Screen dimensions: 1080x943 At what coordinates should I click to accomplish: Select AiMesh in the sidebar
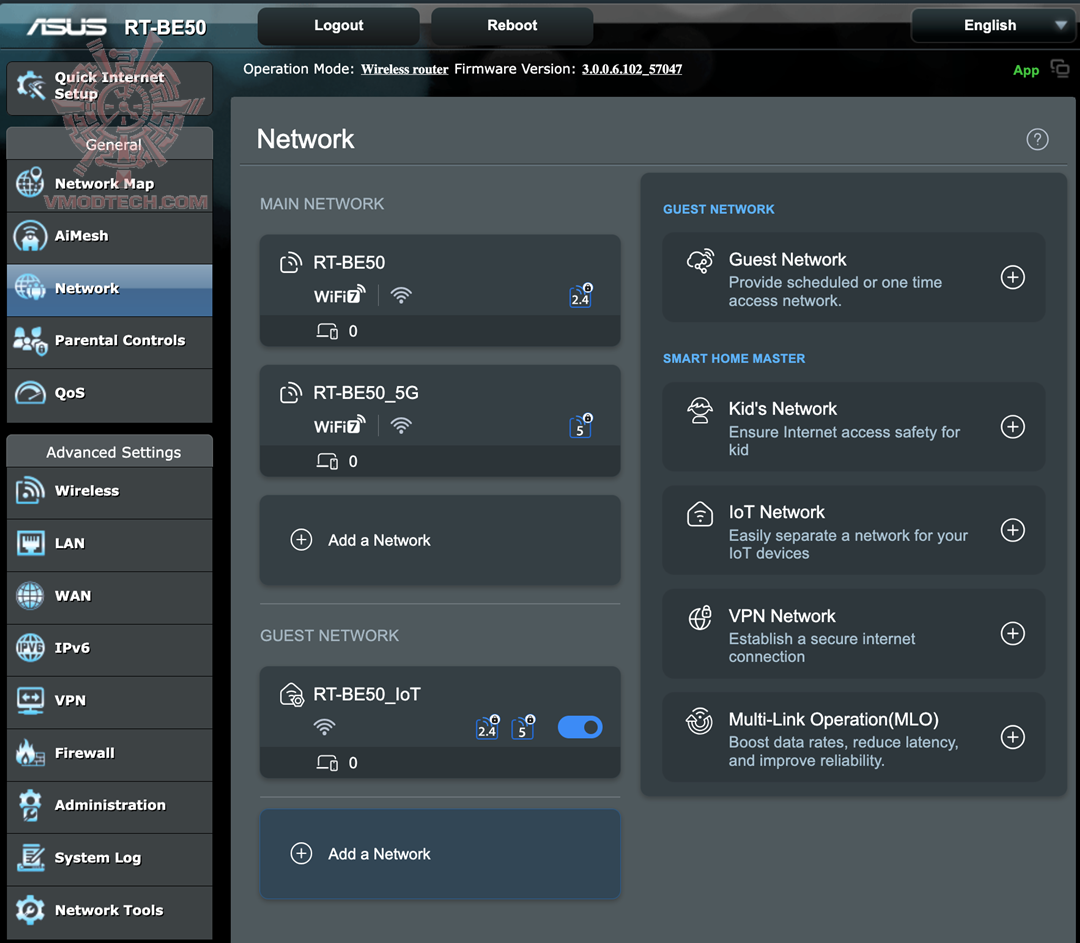tap(110, 237)
